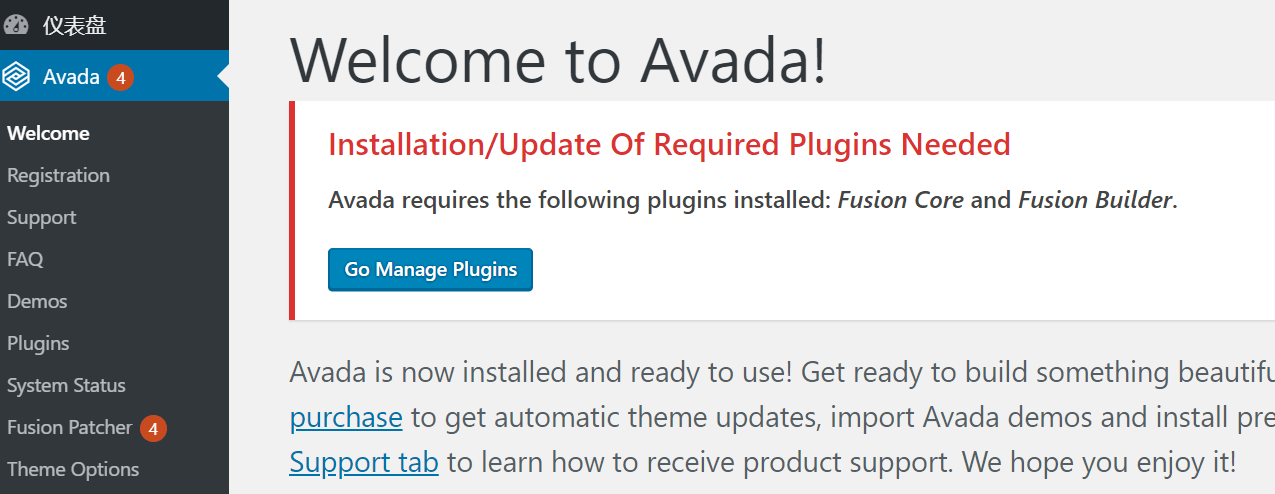This screenshot has width=1275, height=494.
Task: Open the Demos submenu page
Action: click(37, 302)
